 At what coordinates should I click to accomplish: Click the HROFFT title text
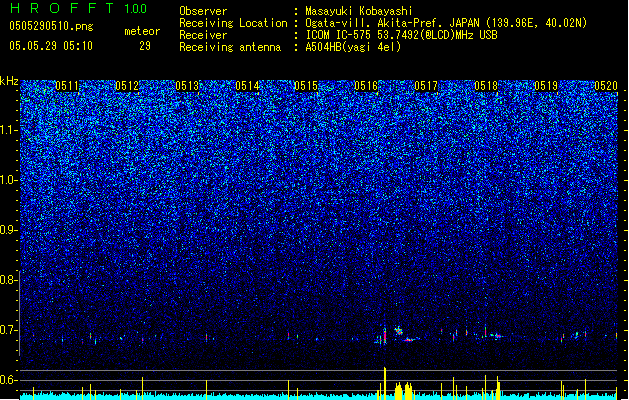pos(62,8)
